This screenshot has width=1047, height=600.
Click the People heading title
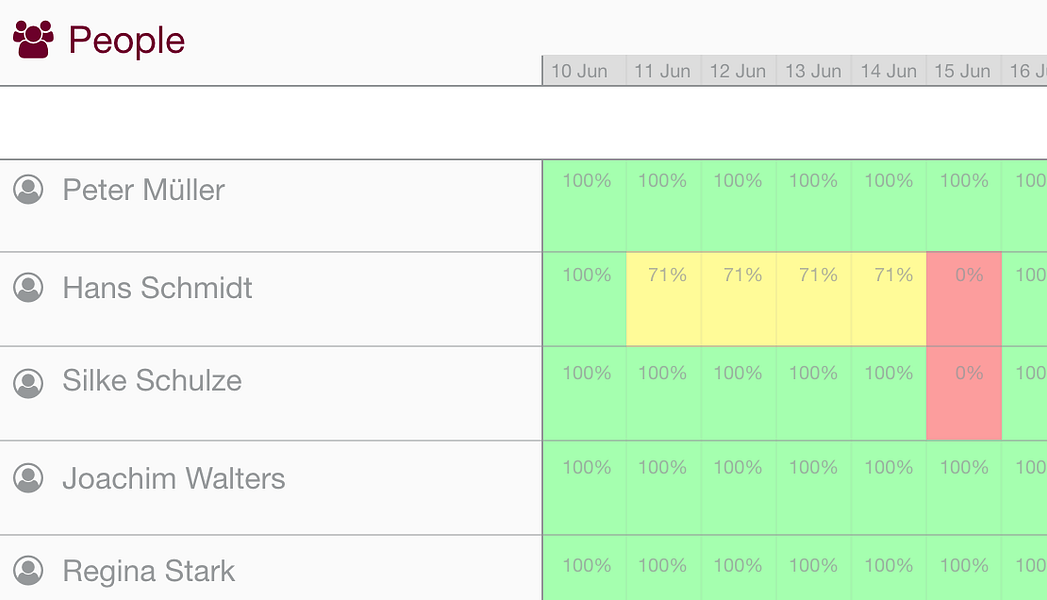click(x=126, y=41)
